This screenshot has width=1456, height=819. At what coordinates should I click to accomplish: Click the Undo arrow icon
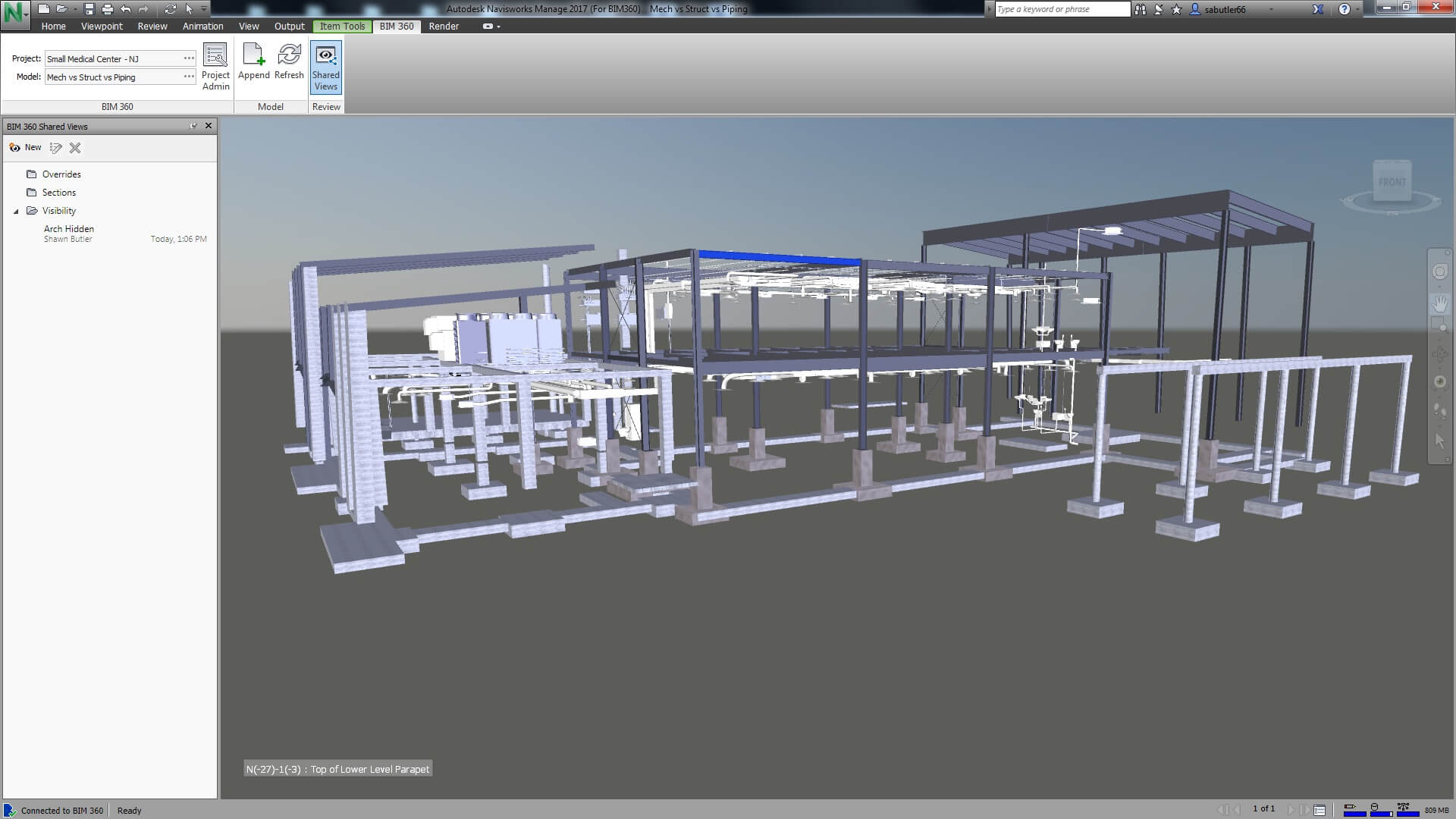[x=125, y=9]
